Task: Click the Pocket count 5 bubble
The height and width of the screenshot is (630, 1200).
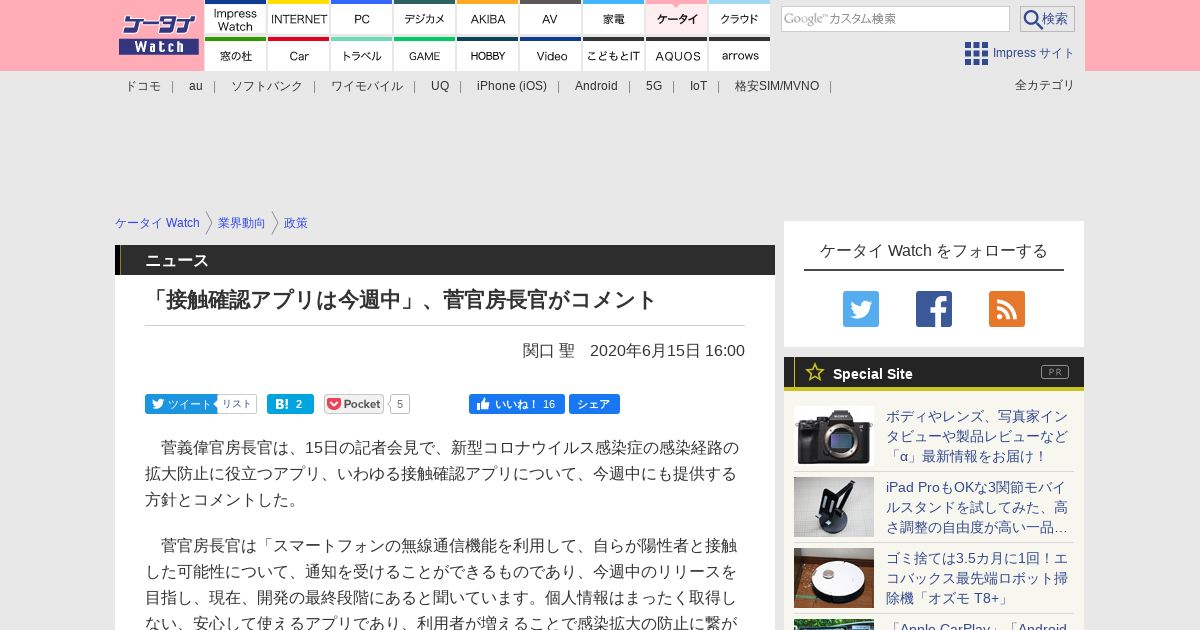Action: (400, 404)
